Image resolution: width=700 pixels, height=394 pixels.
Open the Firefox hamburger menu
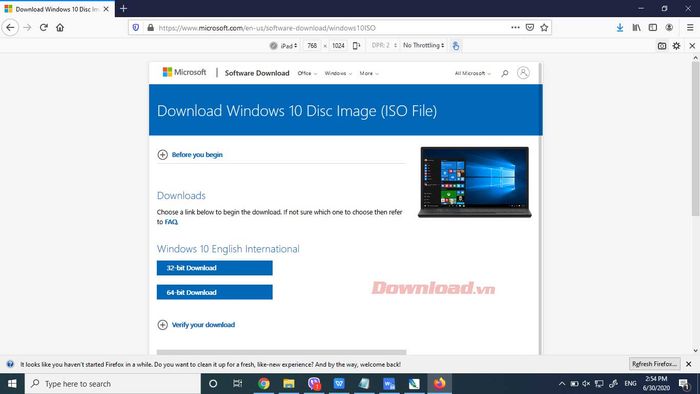click(x=690, y=28)
